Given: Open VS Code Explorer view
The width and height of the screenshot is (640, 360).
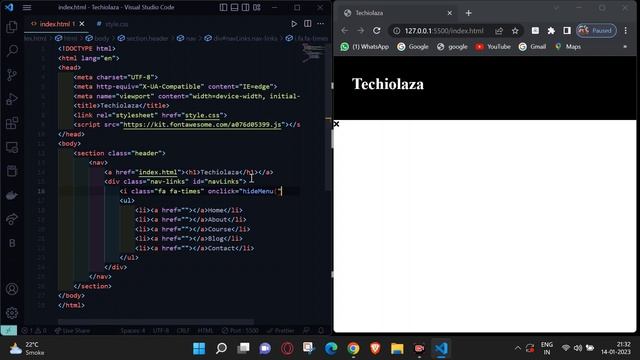Looking at the screenshot, I should [12, 27].
